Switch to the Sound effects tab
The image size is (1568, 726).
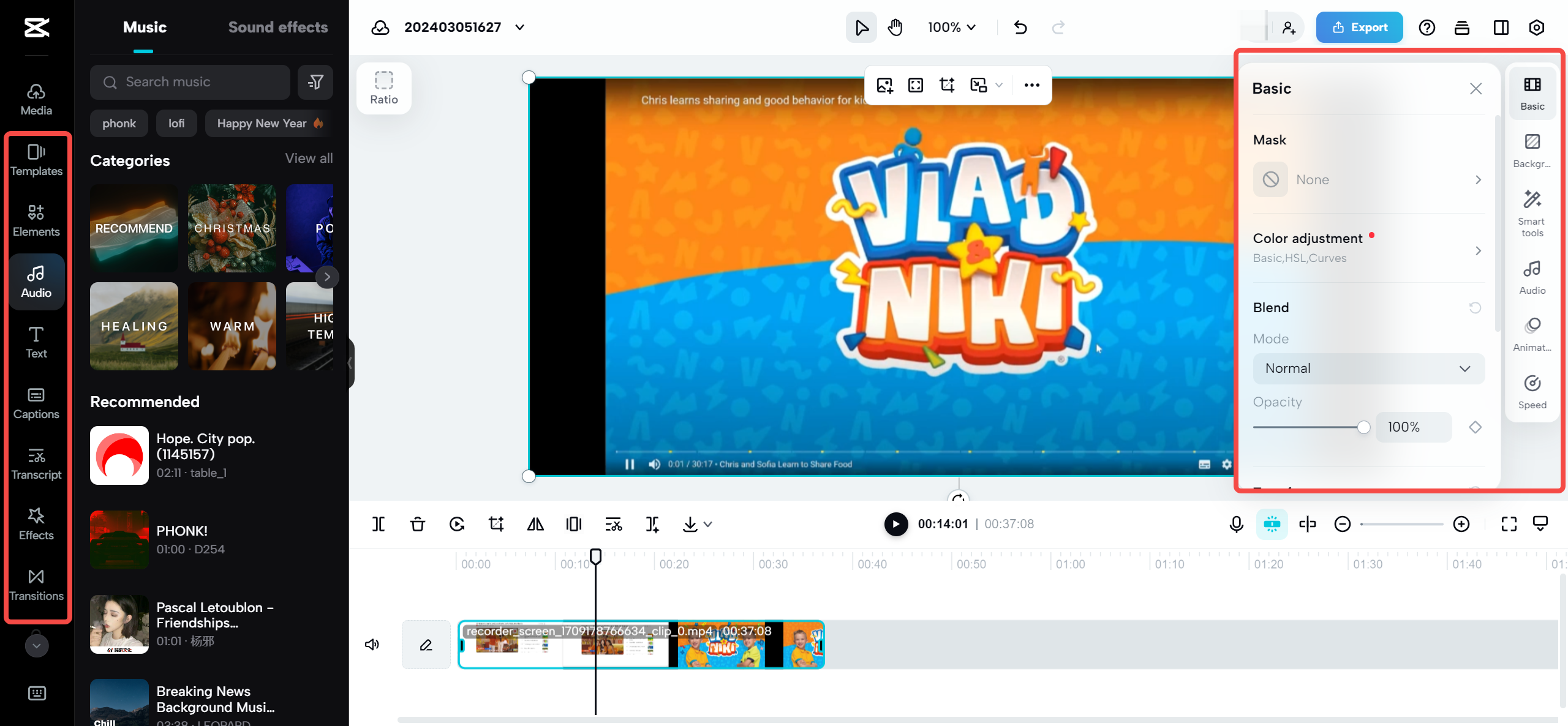278,27
